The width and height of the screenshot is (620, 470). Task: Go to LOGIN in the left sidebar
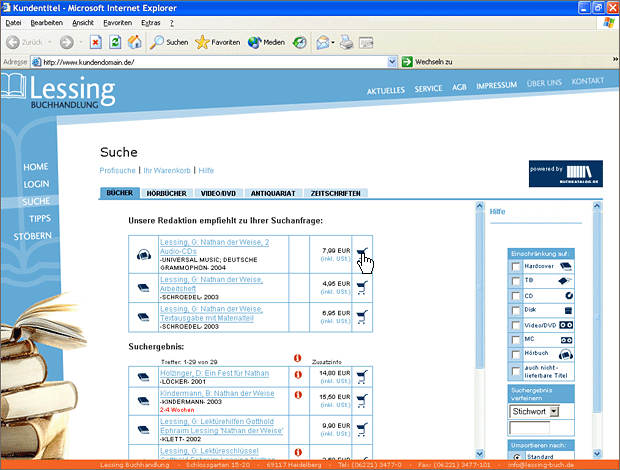(x=36, y=184)
